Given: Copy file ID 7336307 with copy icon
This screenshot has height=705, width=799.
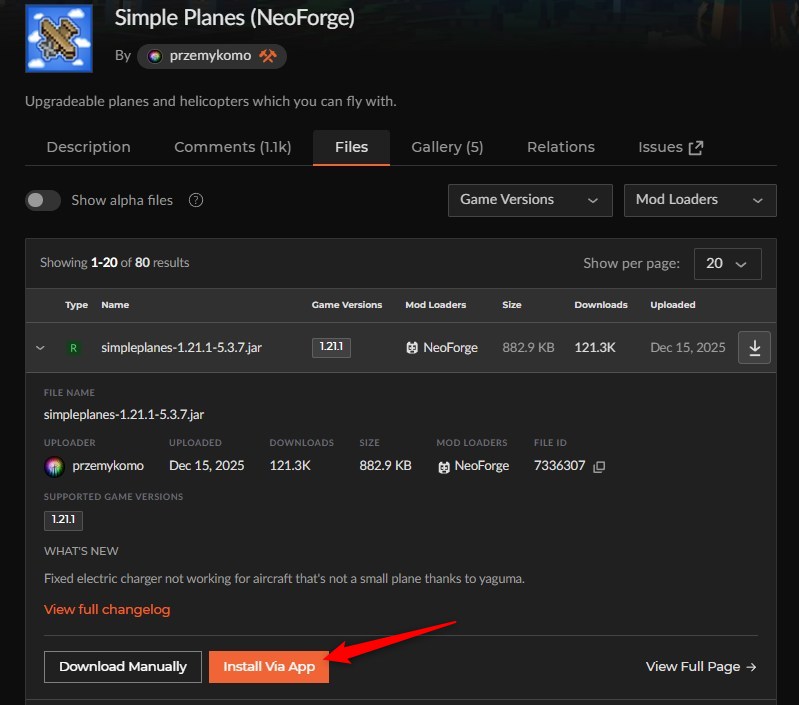Looking at the screenshot, I should [599, 466].
